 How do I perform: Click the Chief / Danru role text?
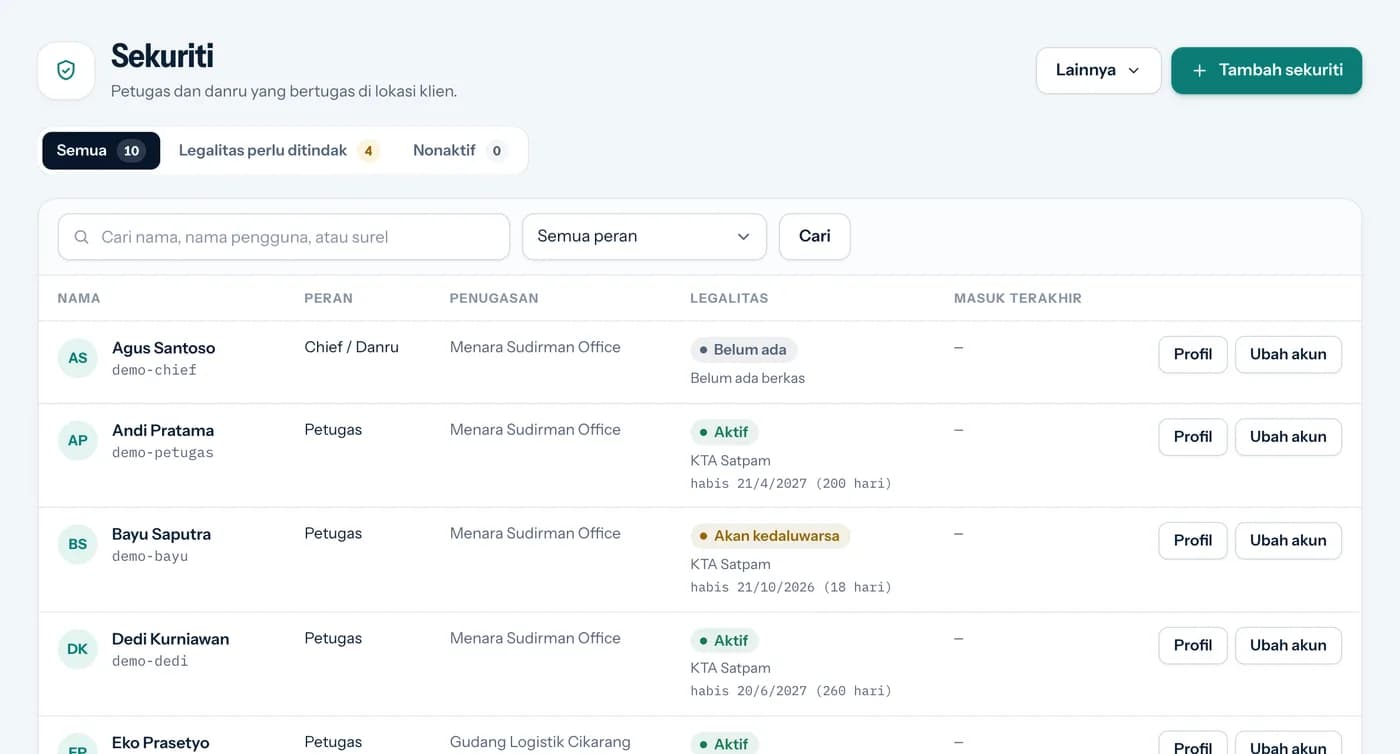coord(351,347)
